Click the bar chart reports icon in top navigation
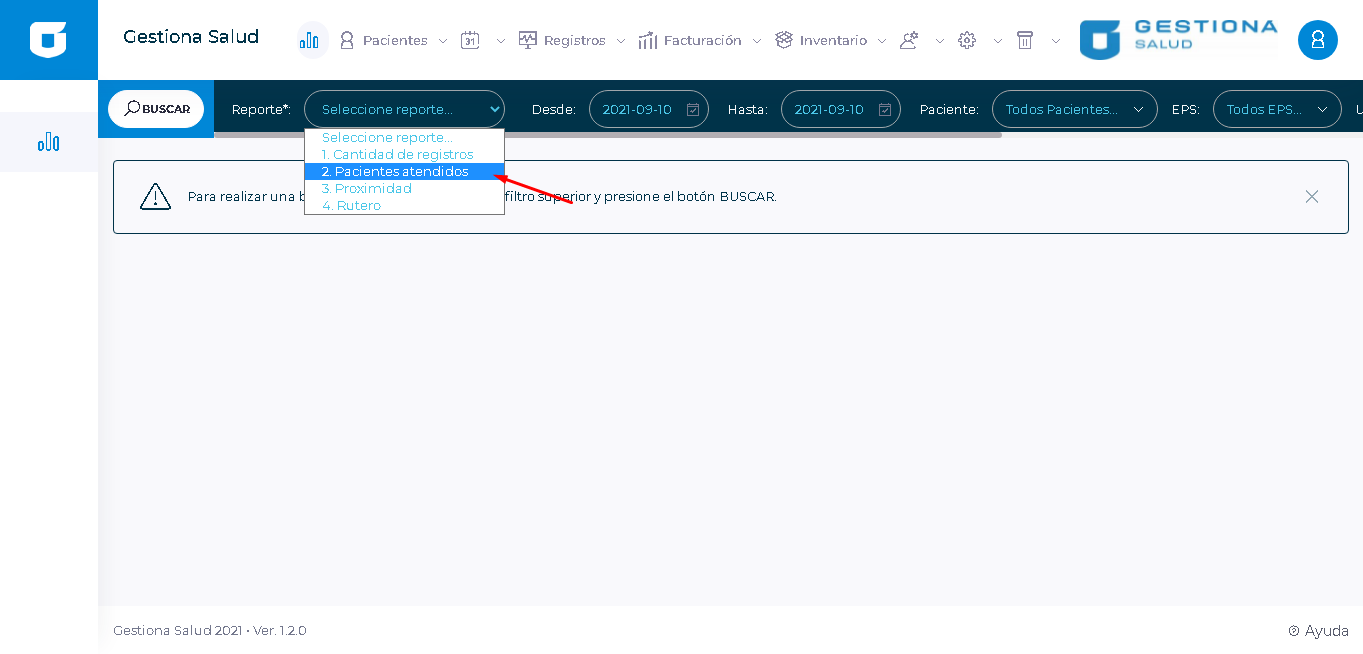The image size is (1363, 654). (x=311, y=40)
